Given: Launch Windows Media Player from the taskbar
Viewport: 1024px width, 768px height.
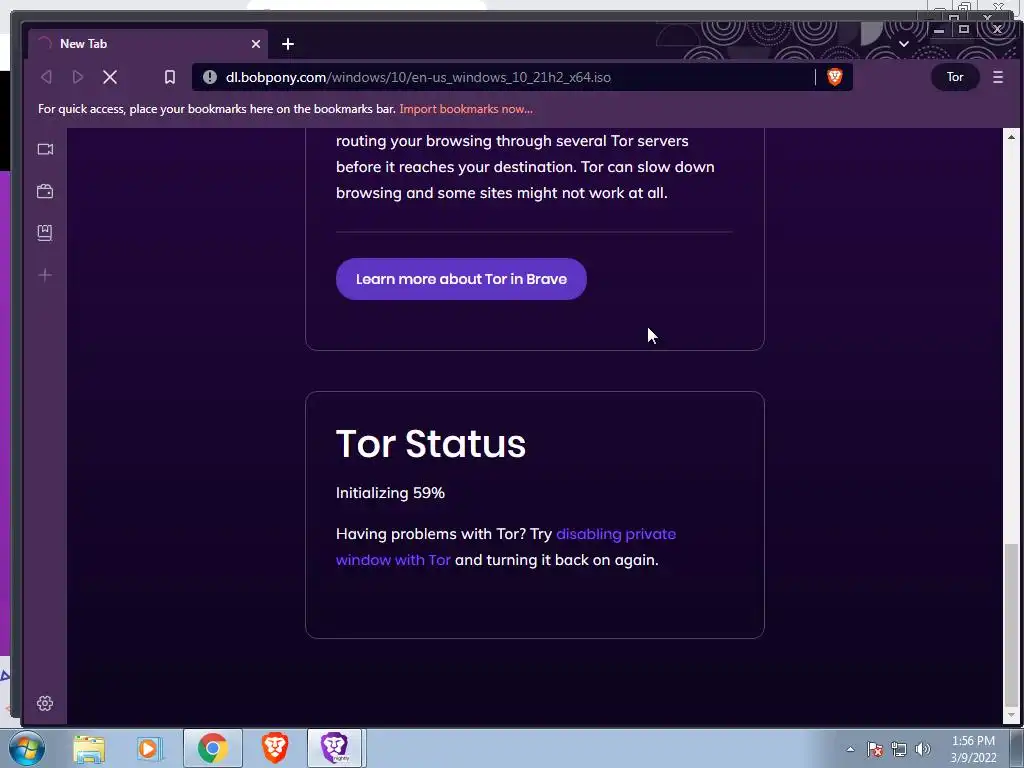Looking at the screenshot, I should tap(149, 748).
